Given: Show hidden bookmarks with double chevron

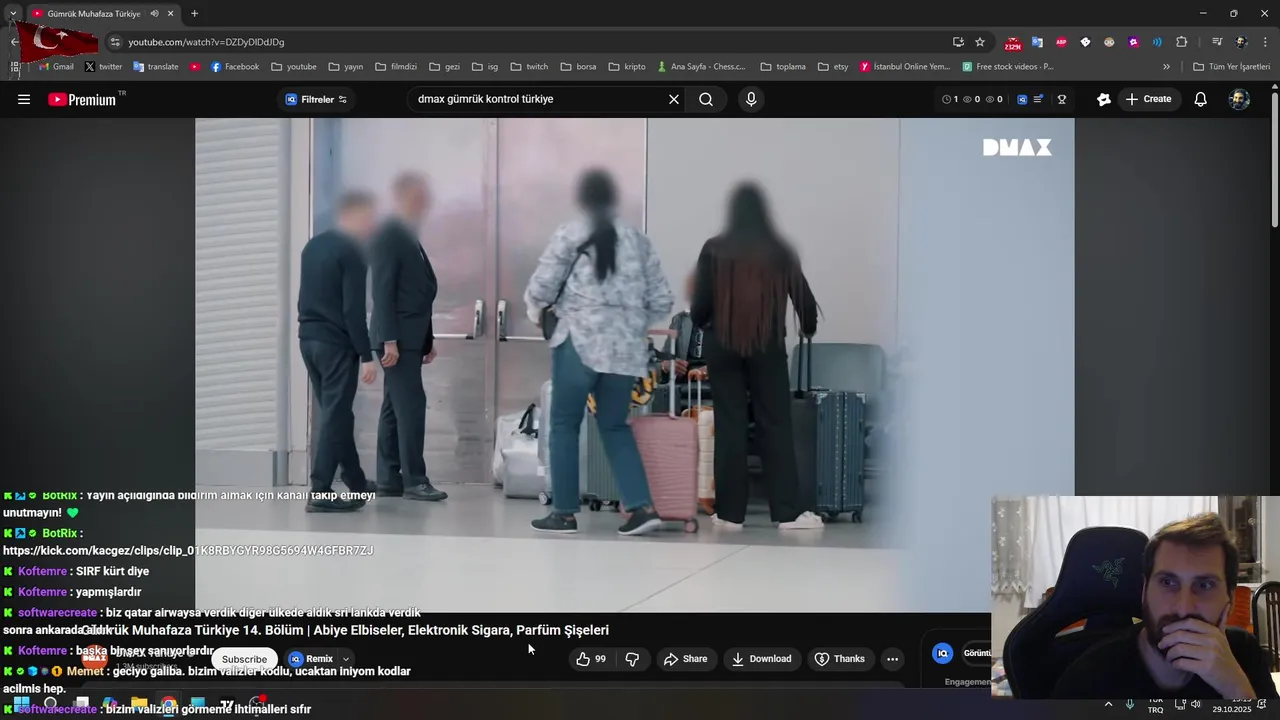Looking at the screenshot, I should click(x=1166, y=67).
